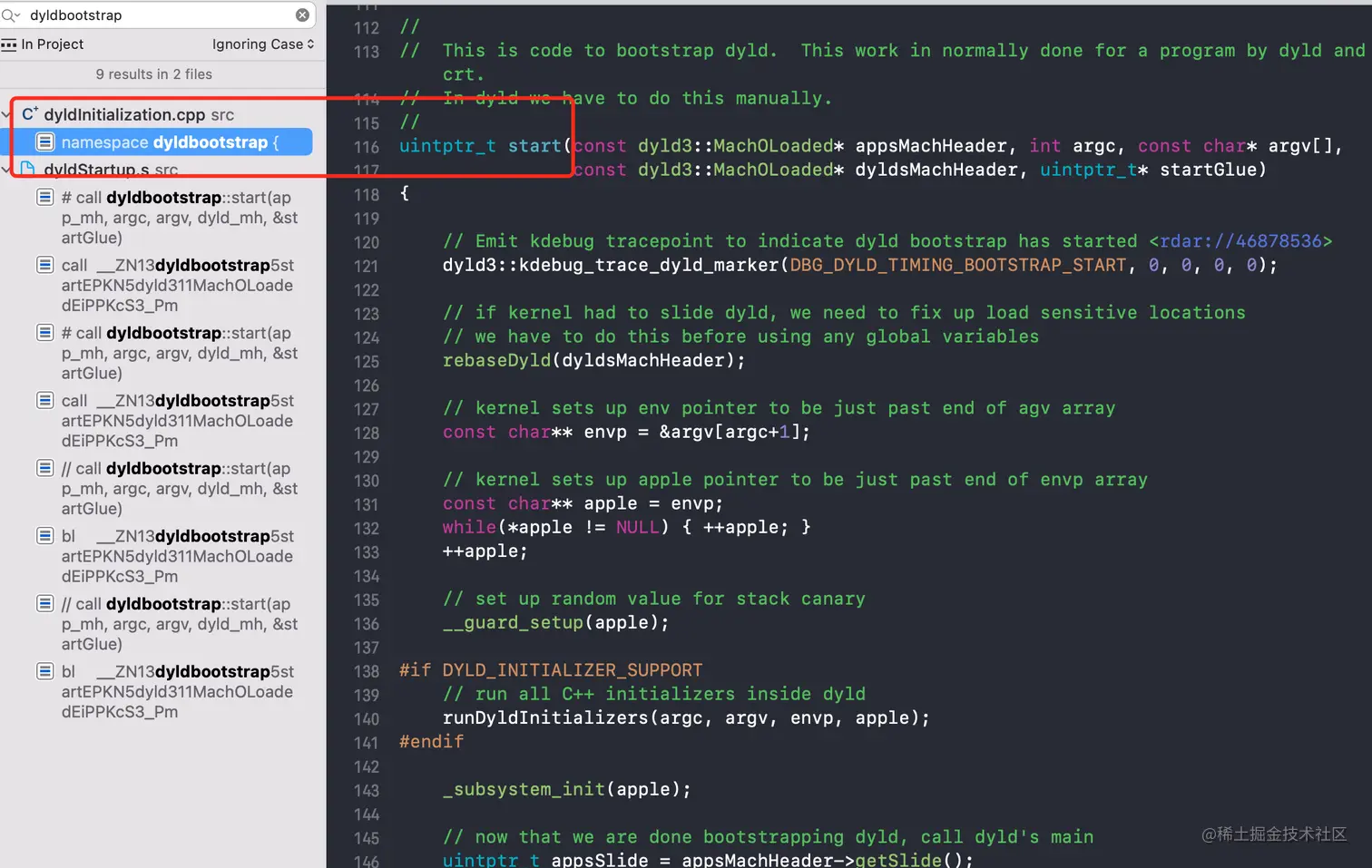Click line number 143 in the gutter
Screen dimensions: 1372x868
(367, 791)
